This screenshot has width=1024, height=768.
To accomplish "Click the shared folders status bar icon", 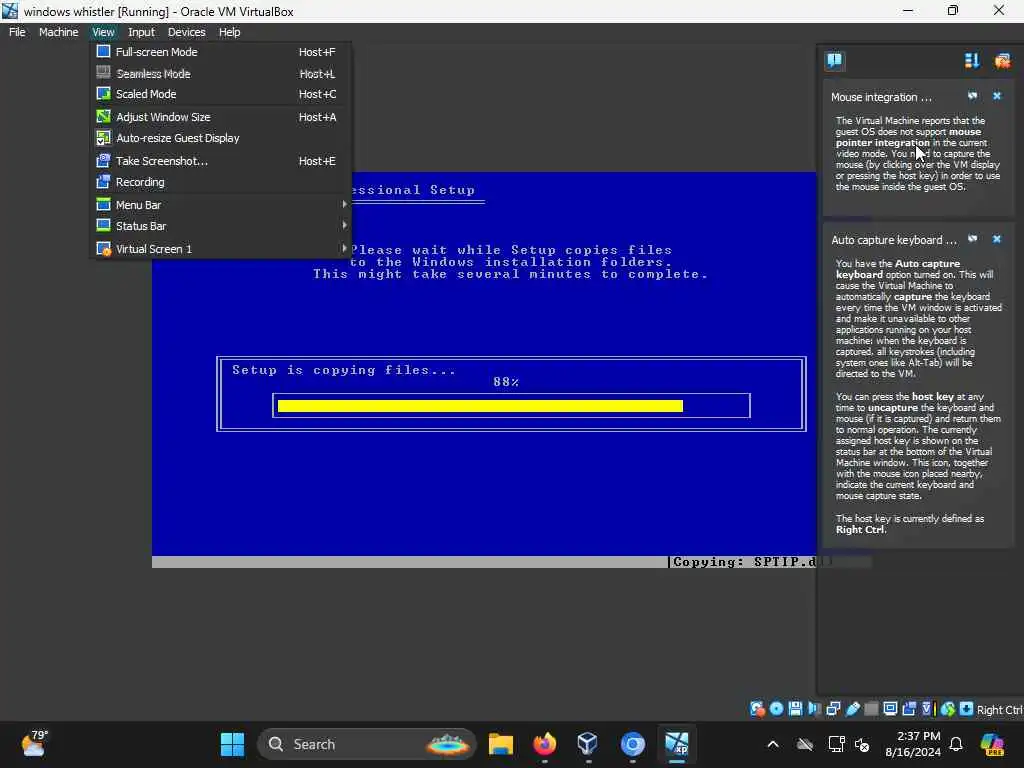I will tap(871, 709).
